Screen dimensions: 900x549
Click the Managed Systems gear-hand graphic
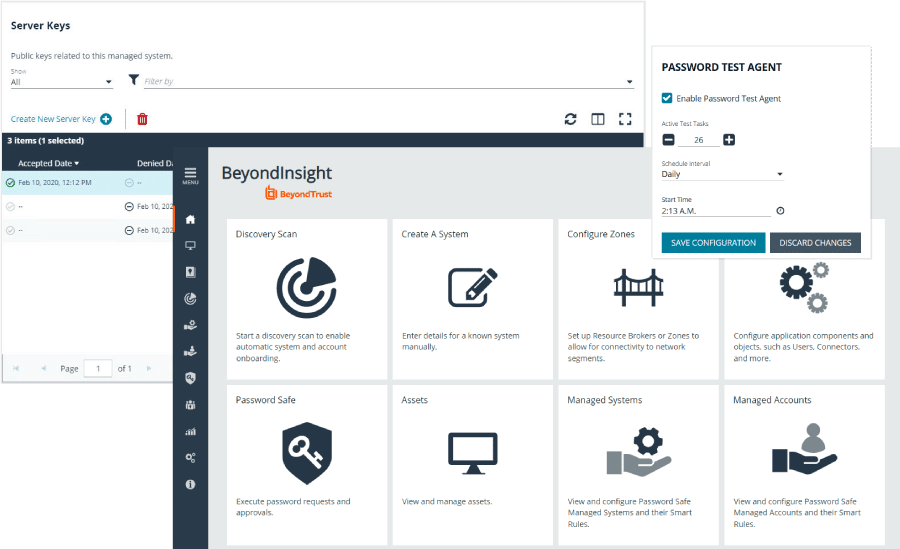(639, 451)
